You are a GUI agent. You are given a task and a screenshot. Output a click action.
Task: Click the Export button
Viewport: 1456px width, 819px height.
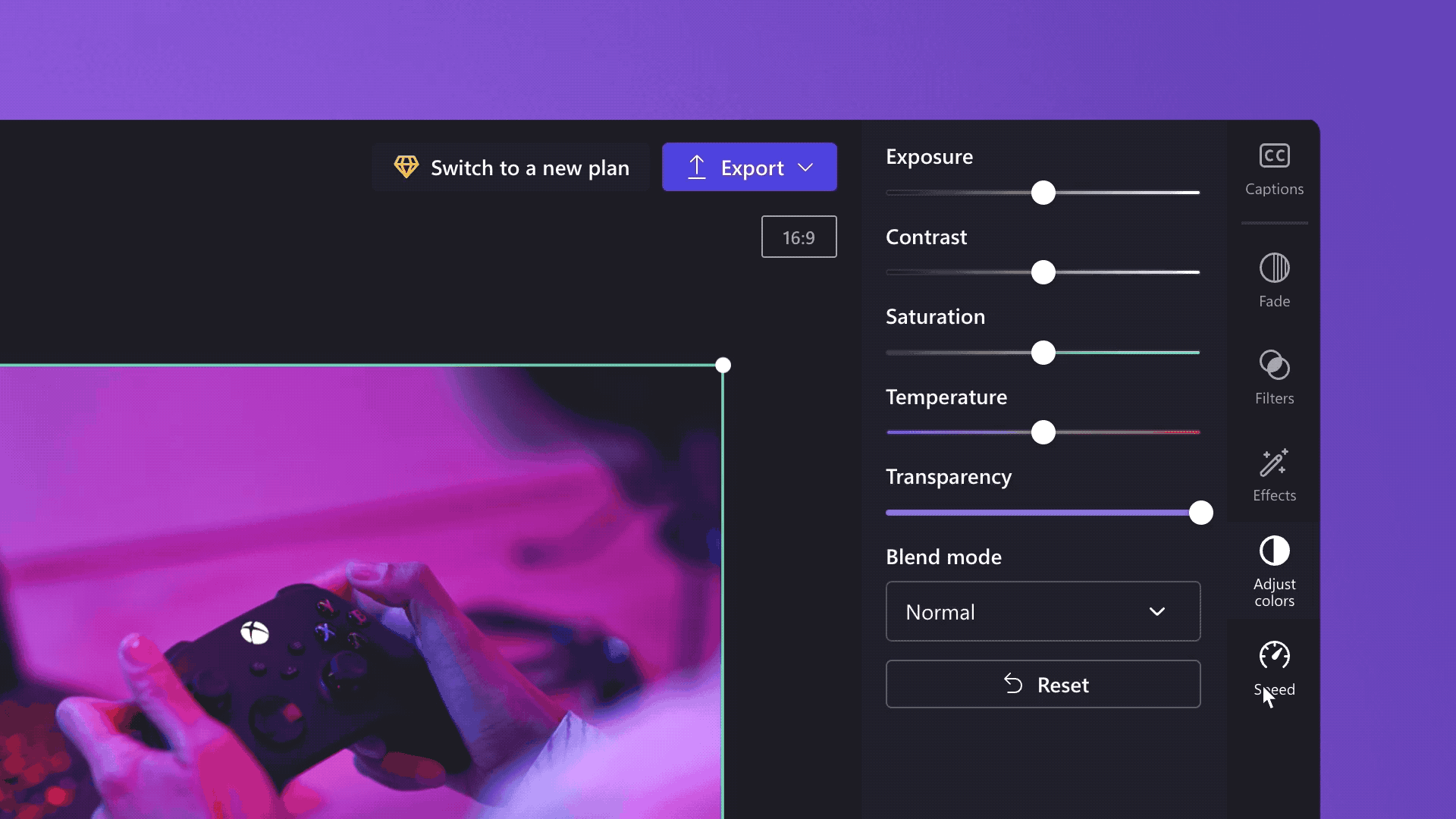click(x=749, y=167)
